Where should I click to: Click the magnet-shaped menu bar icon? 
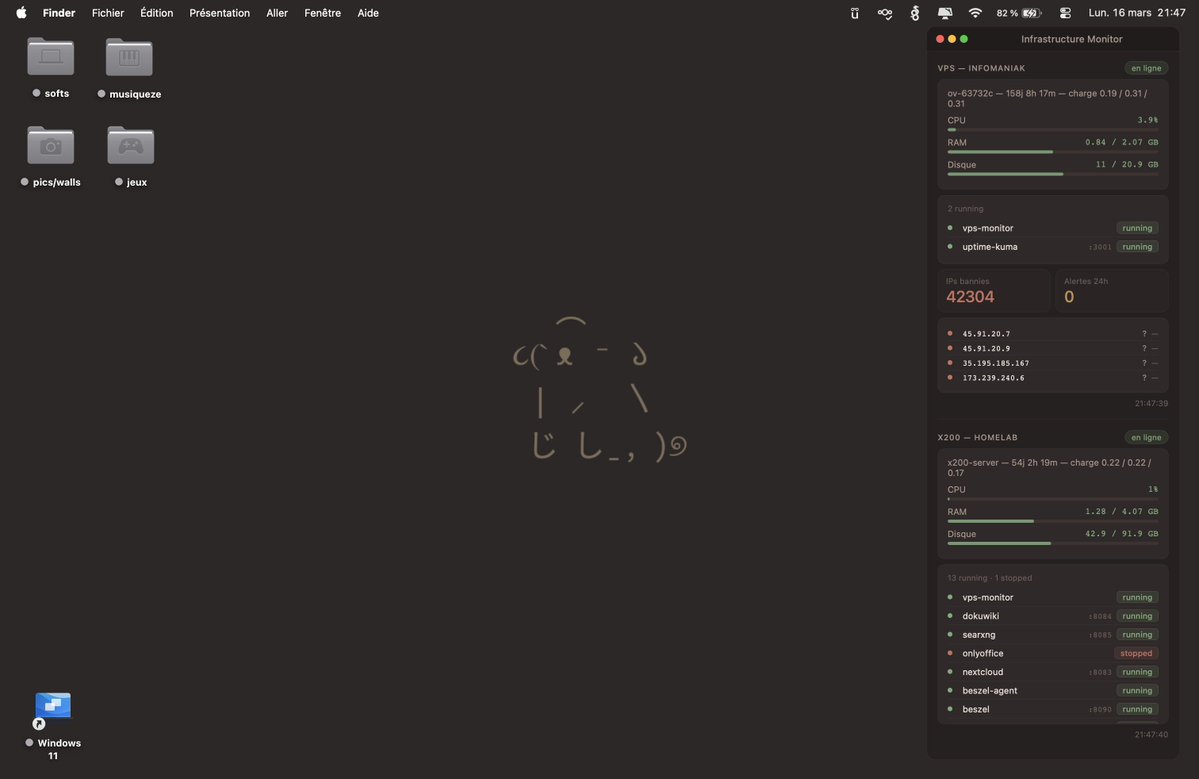[855, 13]
